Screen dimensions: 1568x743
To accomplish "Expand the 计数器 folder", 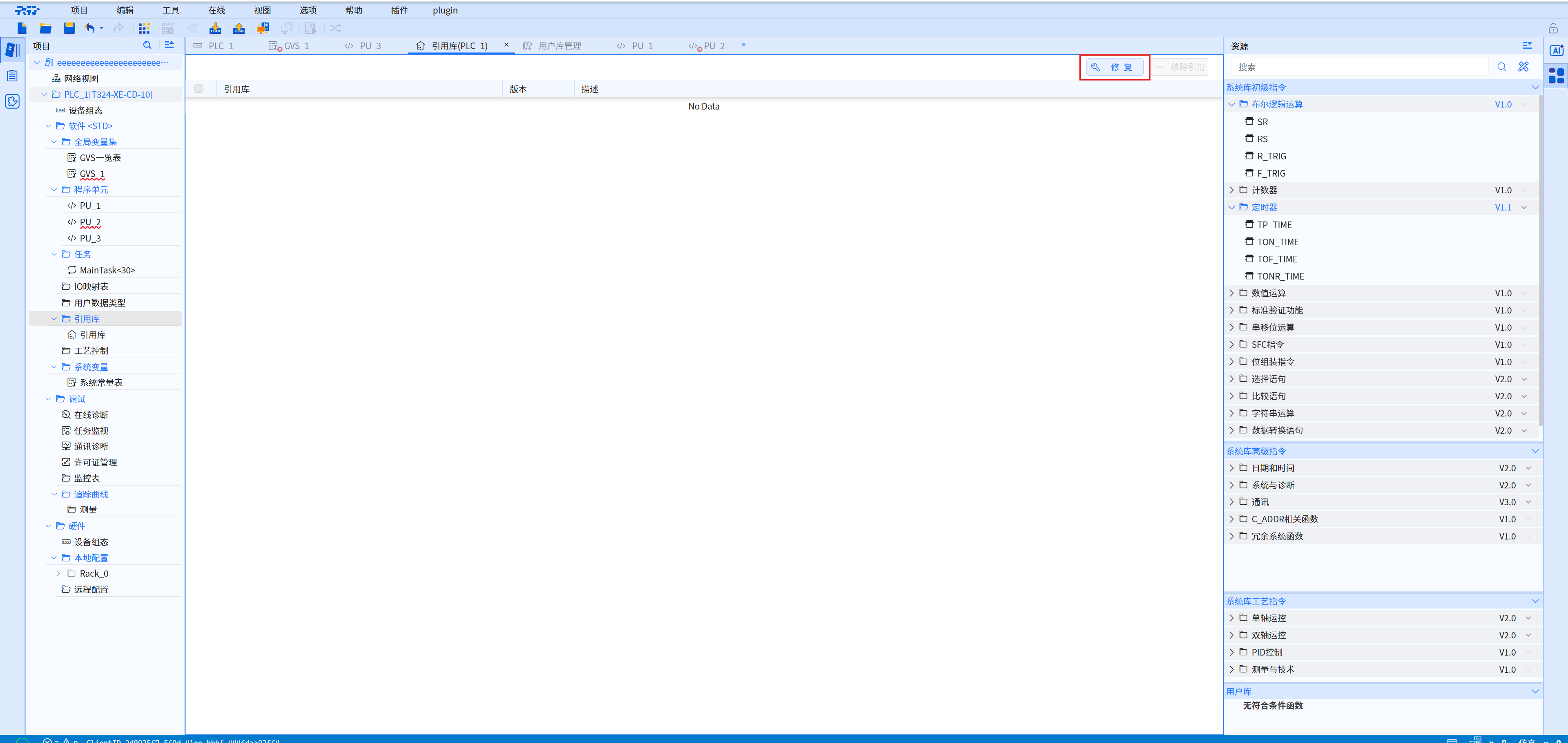I will (x=1231, y=190).
